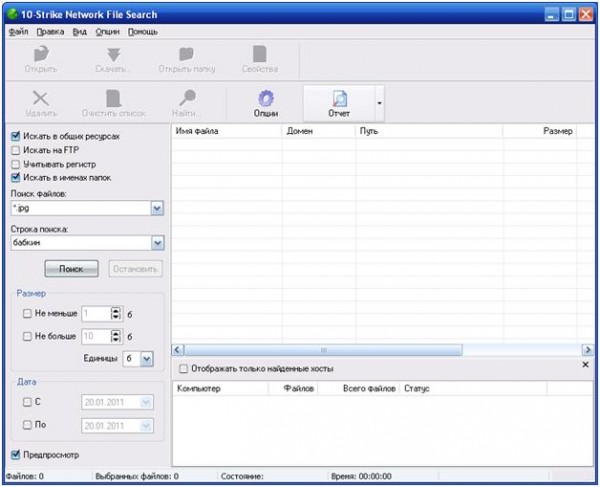This screenshot has height=487, width=600.
Task: Click the Время 00:00:00 status text
Action: [361, 476]
